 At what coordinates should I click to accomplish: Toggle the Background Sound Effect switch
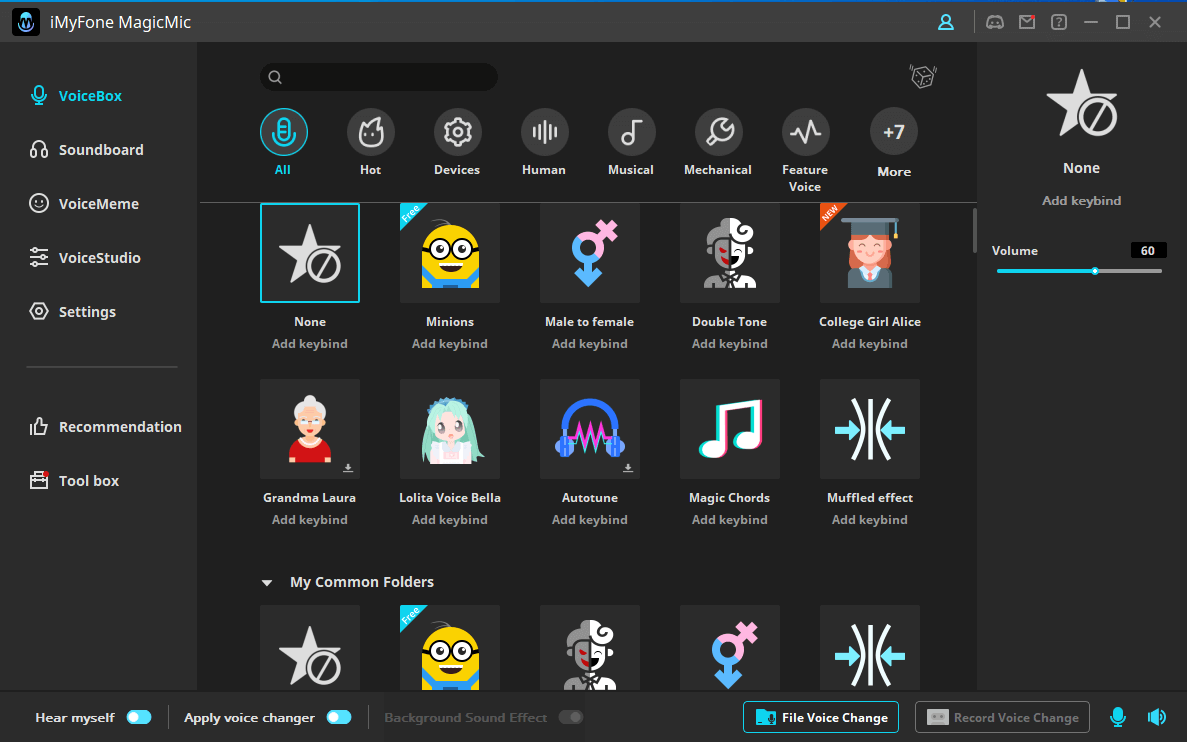[x=572, y=717]
